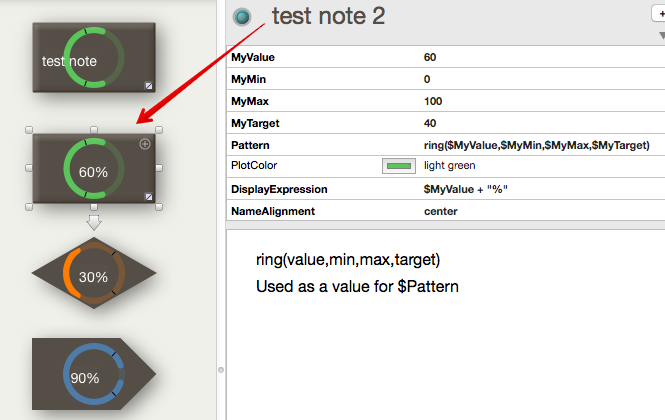Click the text indicator badge on 'test note'
The width and height of the screenshot is (665, 420).
[149, 86]
